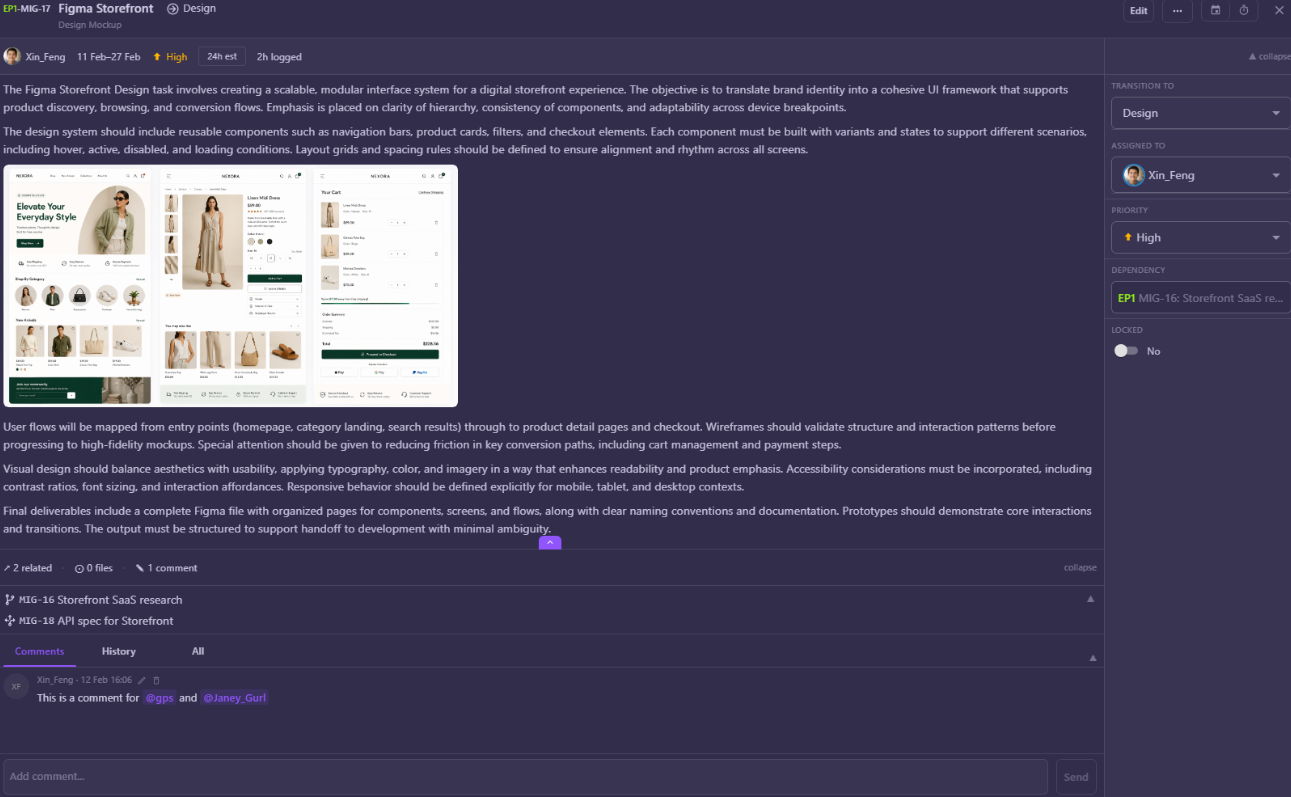The height and width of the screenshot is (797, 1291).
Task: Click the pencil icon beside 1 comment
Action: 140,567
